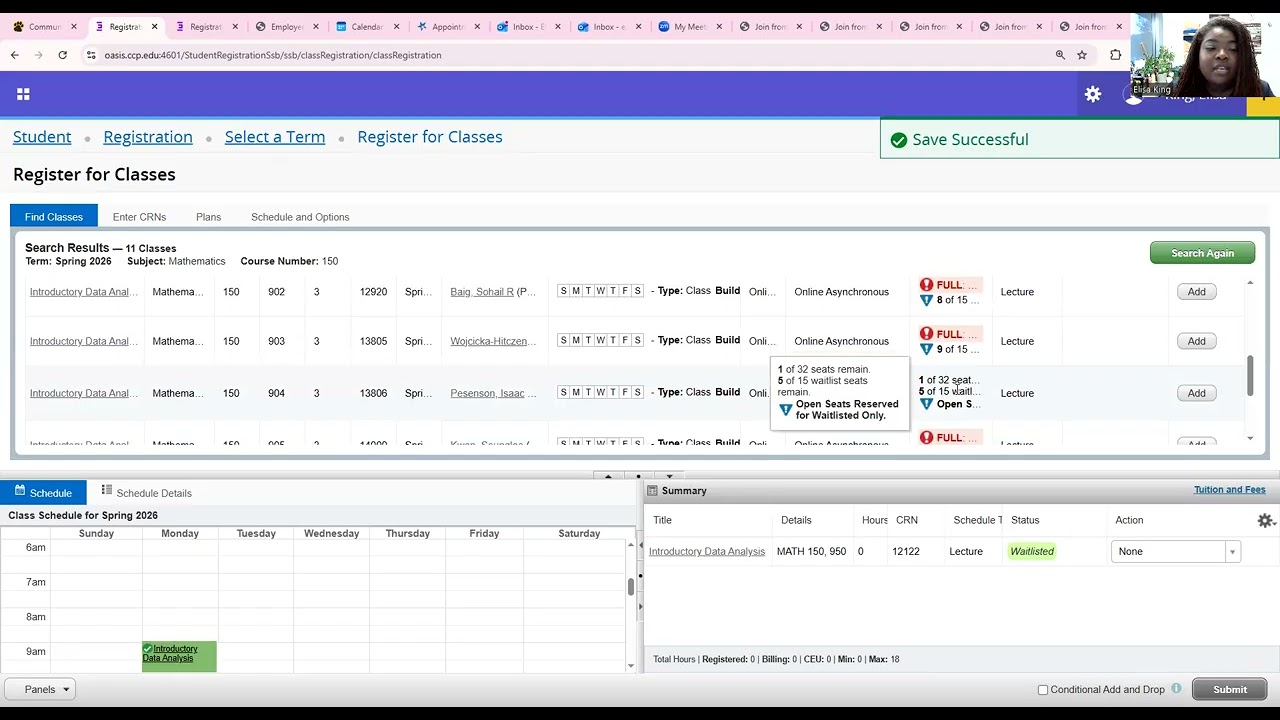The height and width of the screenshot is (720, 1280).
Task: Switch to the Calendar browser tab
Action: pyautogui.click(x=368, y=27)
